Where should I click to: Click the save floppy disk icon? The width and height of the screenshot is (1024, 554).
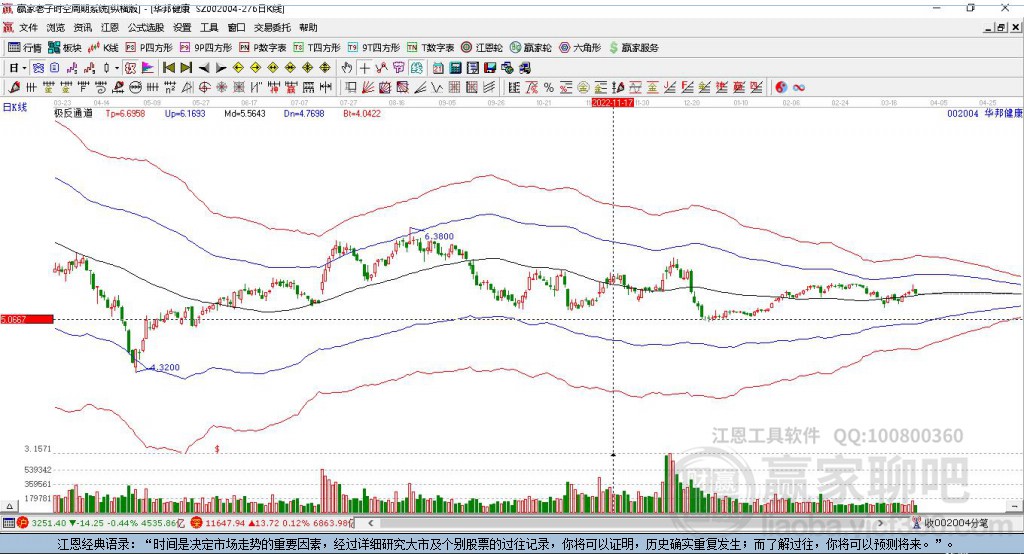click(x=490, y=68)
